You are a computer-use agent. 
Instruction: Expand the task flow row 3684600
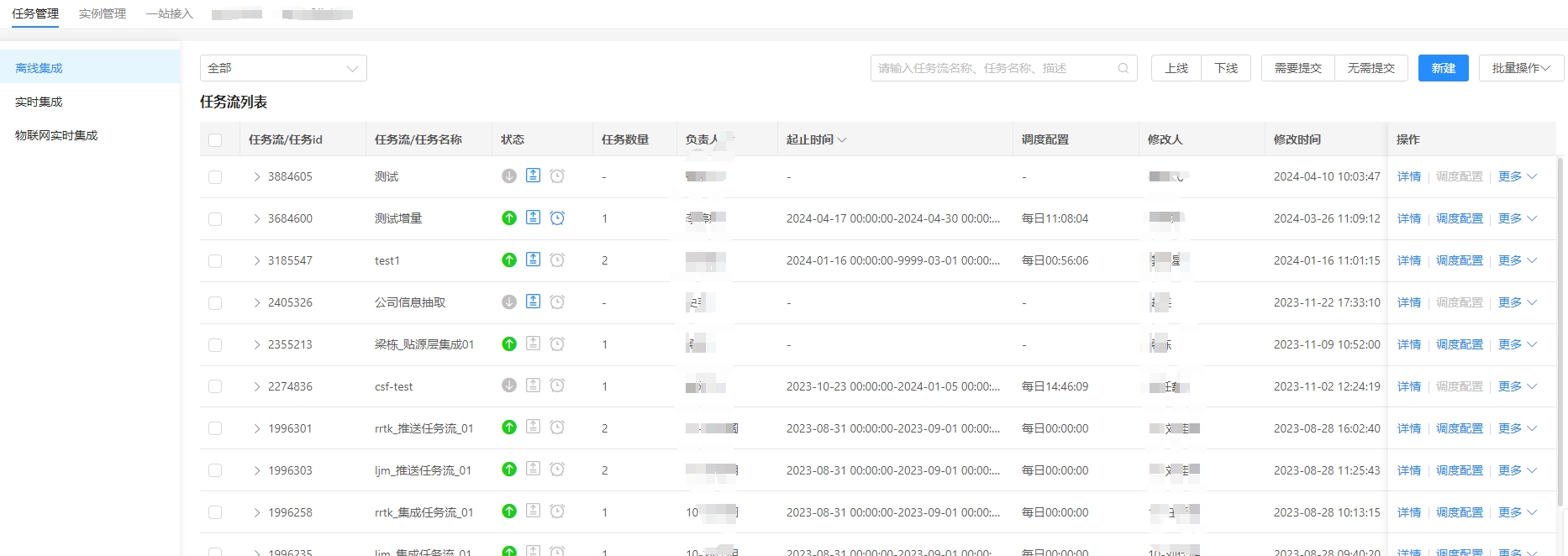click(x=257, y=219)
